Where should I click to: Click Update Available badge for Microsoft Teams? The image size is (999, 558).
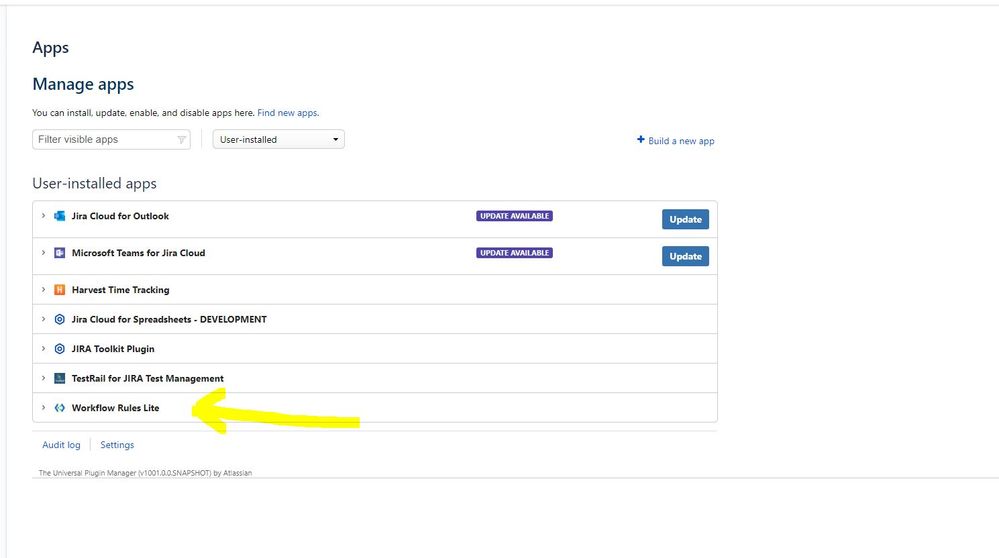514,253
